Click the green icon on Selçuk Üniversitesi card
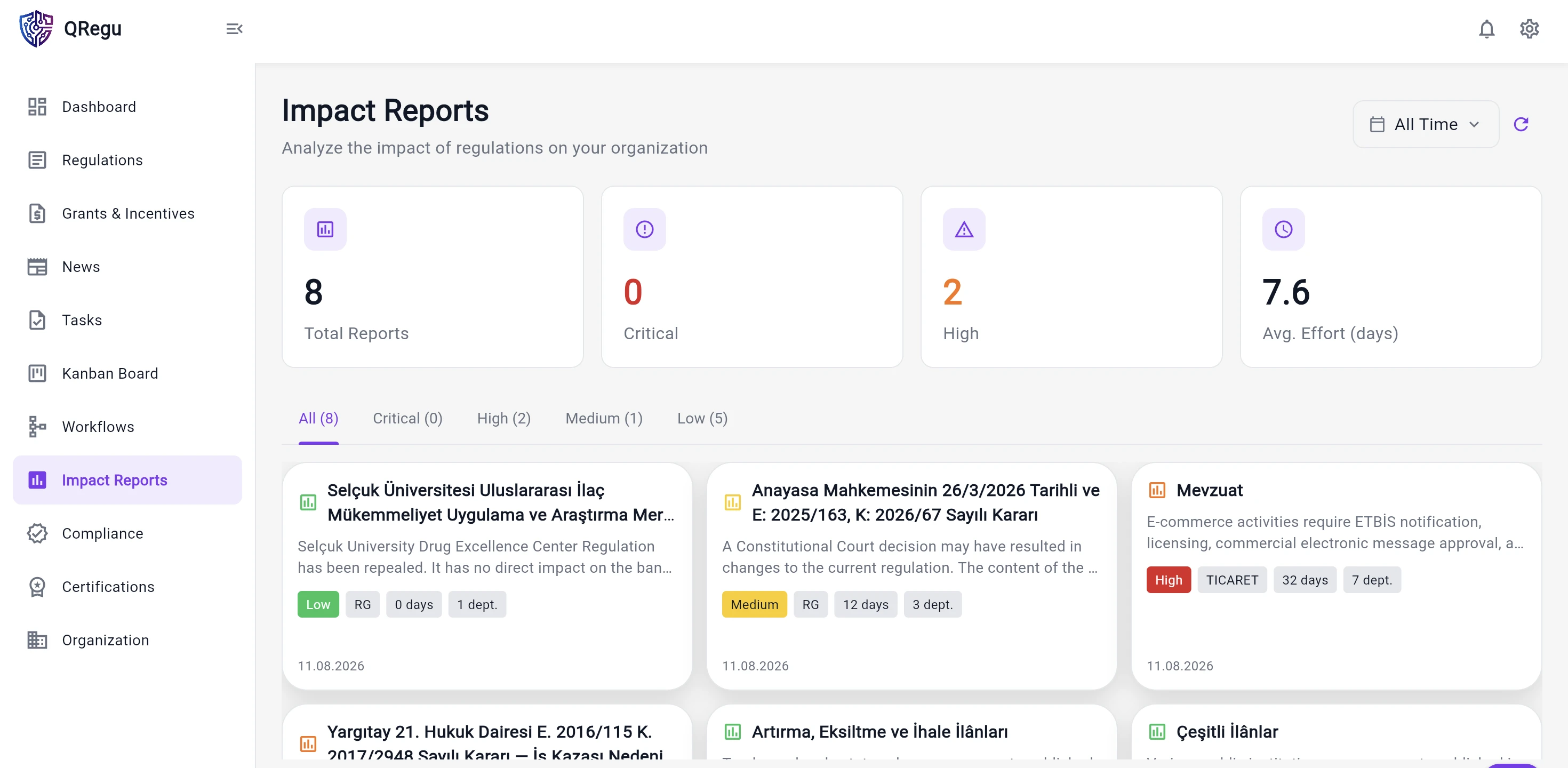This screenshot has height=768, width=1568. pos(308,502)
